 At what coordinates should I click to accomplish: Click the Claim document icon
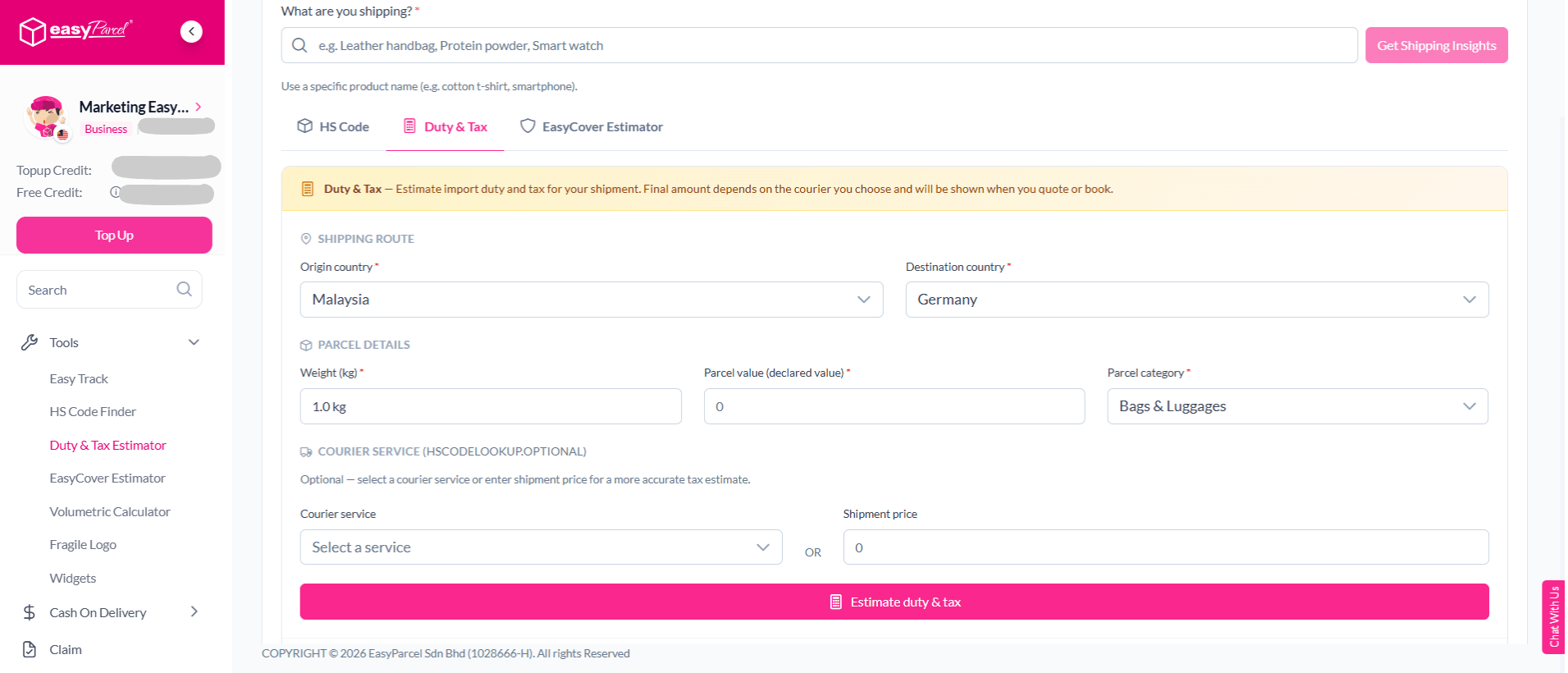coord(30,649)
